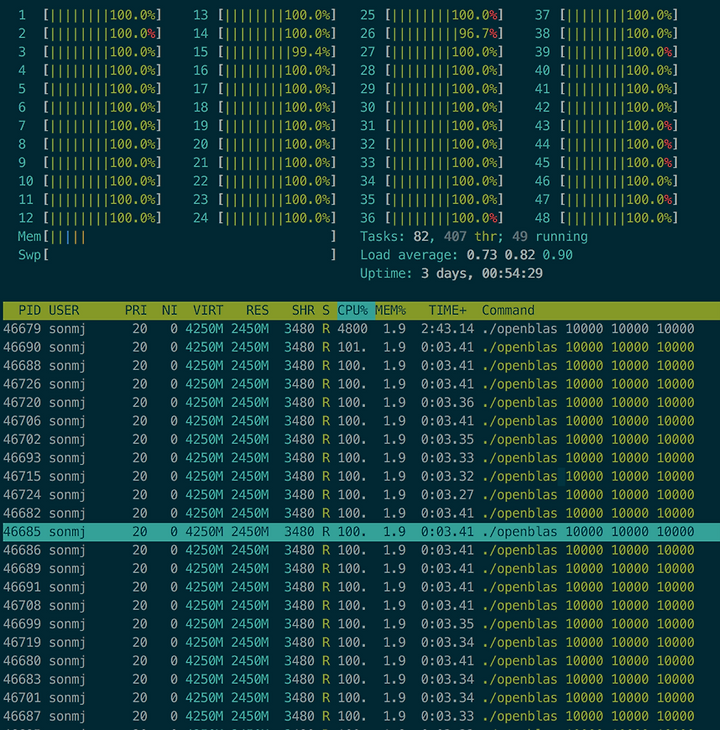Click the '0:03.32' TIME+ value
Screen dimensions: 720x730
pos(447,476)
